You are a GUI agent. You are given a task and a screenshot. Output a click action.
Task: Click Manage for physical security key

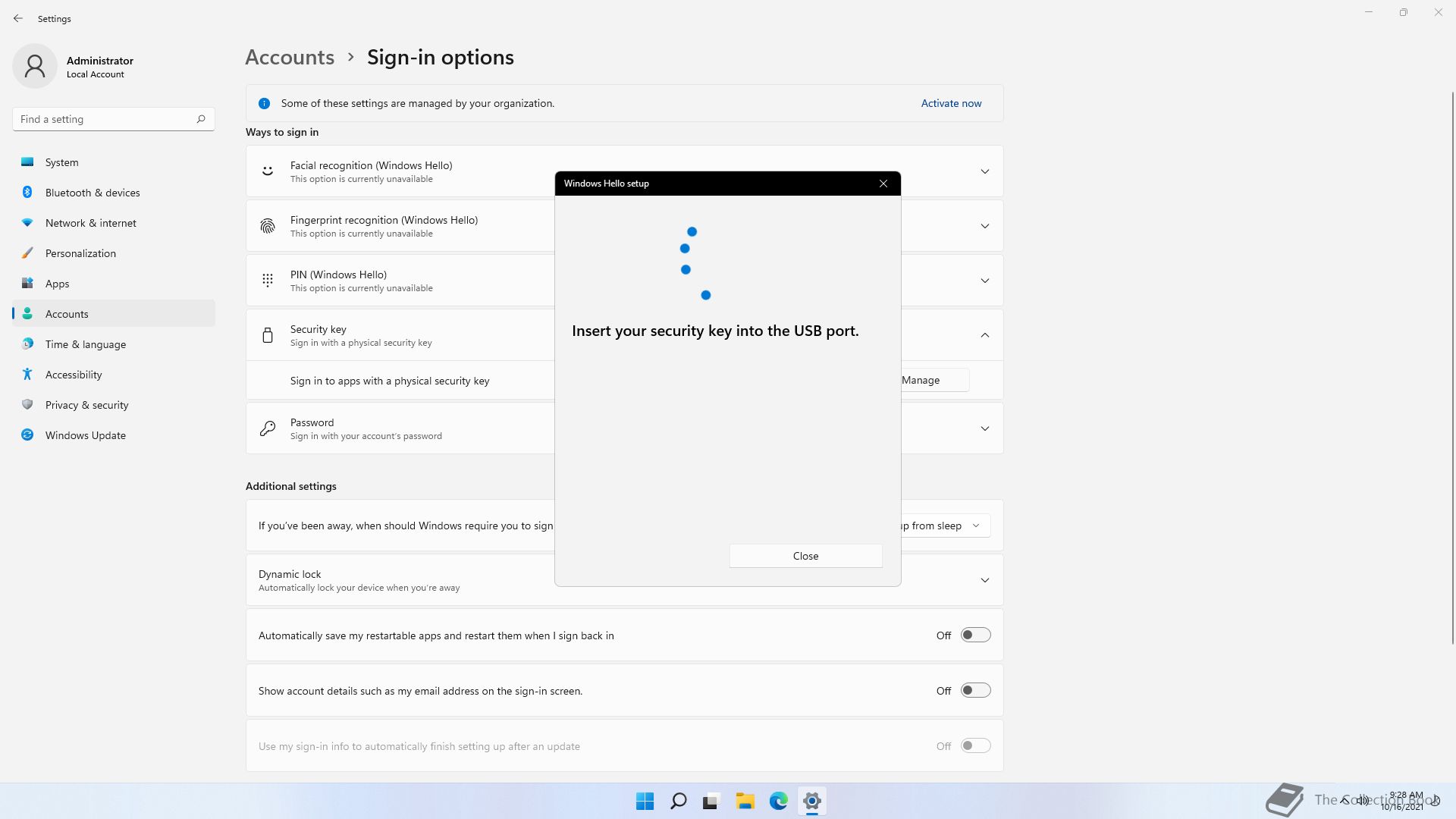point(934,380)
